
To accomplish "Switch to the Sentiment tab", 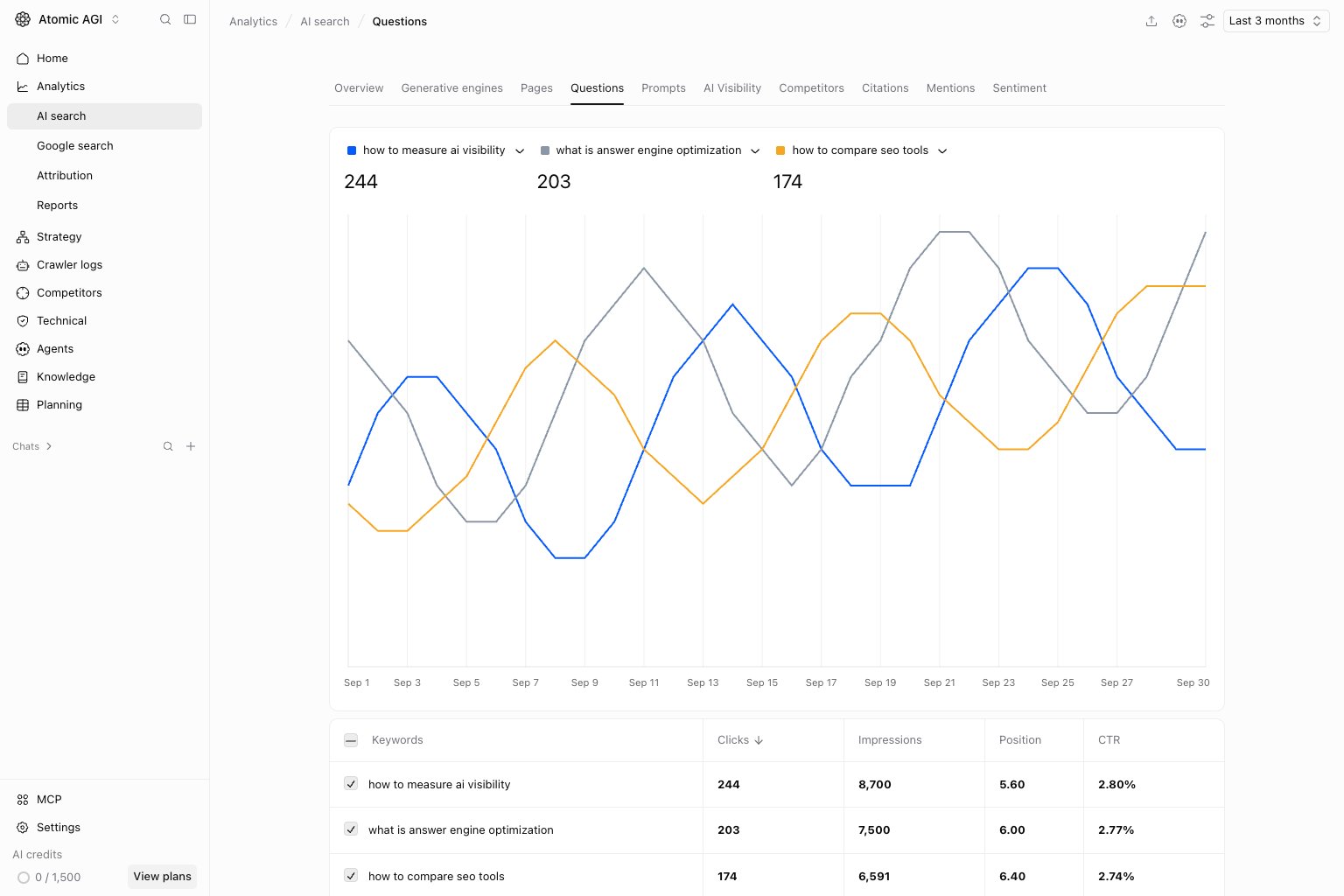I will pos(1019,88).
